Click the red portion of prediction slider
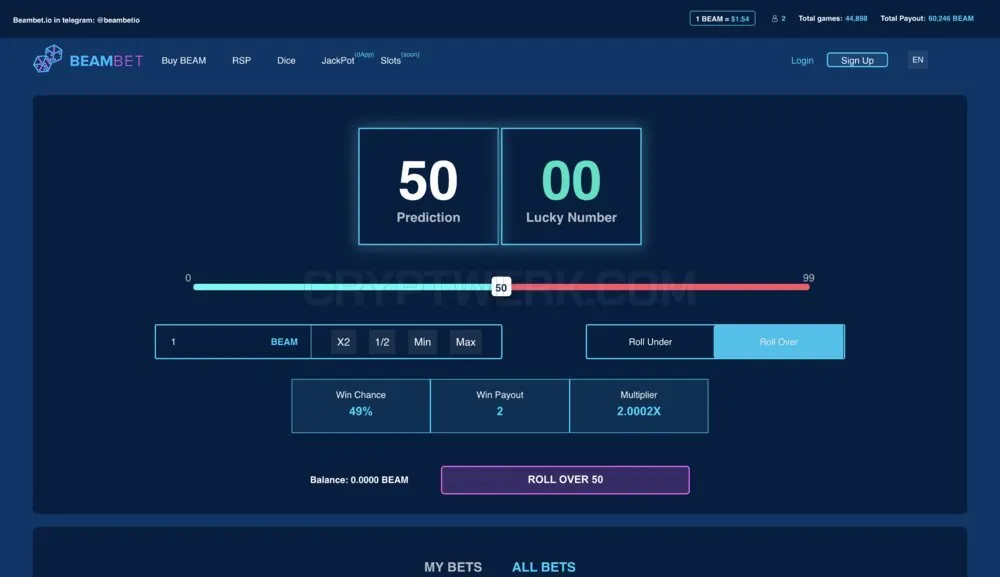Screen dimensions: 1000x577 coord(661,287)
